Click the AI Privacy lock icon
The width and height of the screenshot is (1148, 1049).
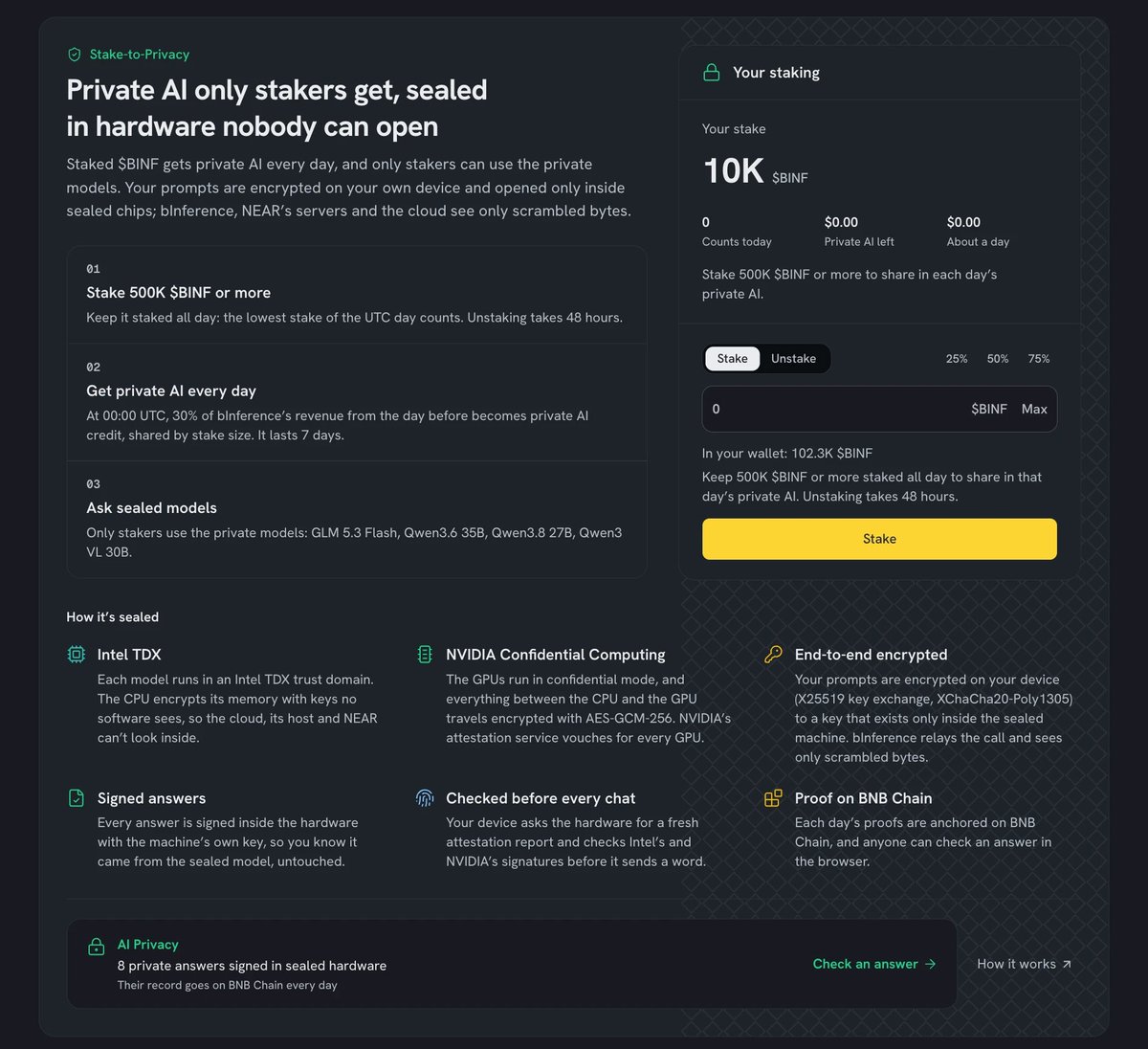click(97, 947)
